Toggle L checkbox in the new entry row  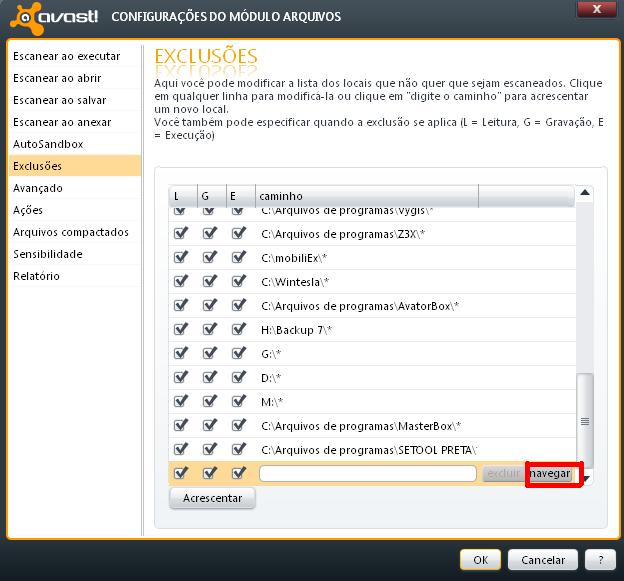click(181, 473)
